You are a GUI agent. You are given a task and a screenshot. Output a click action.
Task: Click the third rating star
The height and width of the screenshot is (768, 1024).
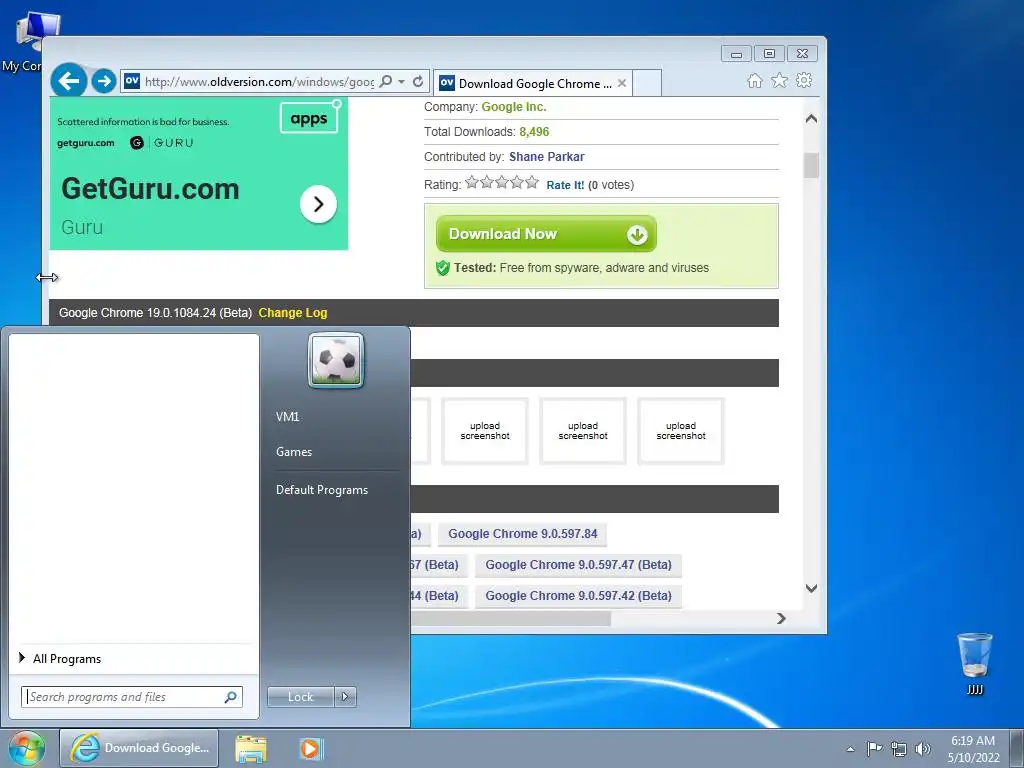tap(502, 182)
